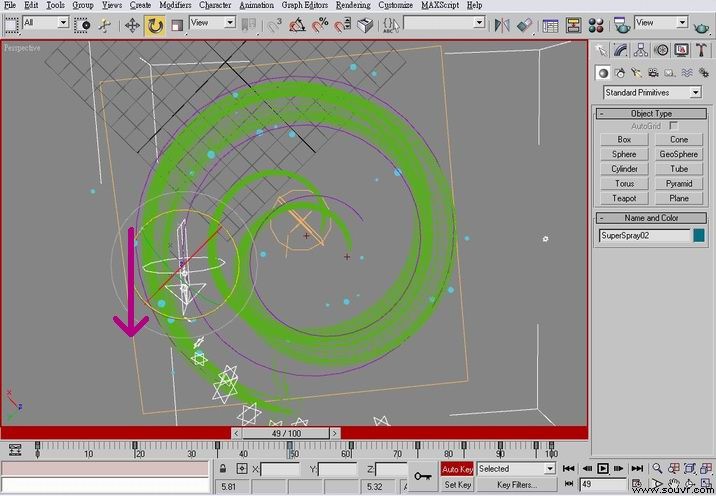Open the All selection filter dropdown
Image resolution: width=716 pixels, height=496 pixels.
point(46,22)
